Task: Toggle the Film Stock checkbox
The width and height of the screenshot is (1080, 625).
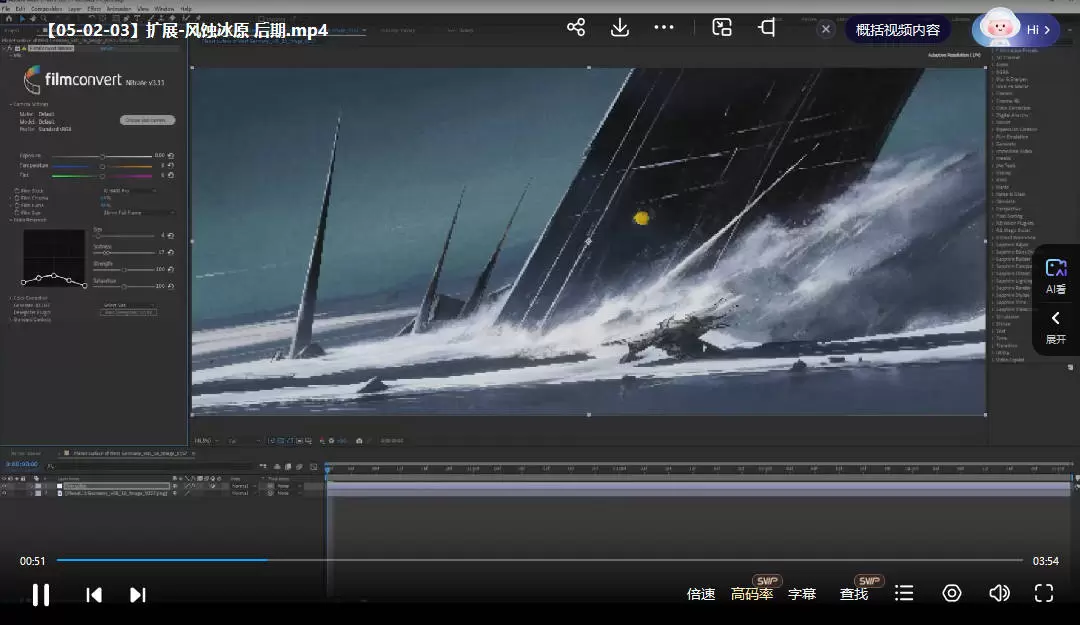Action: pos(17,191)
